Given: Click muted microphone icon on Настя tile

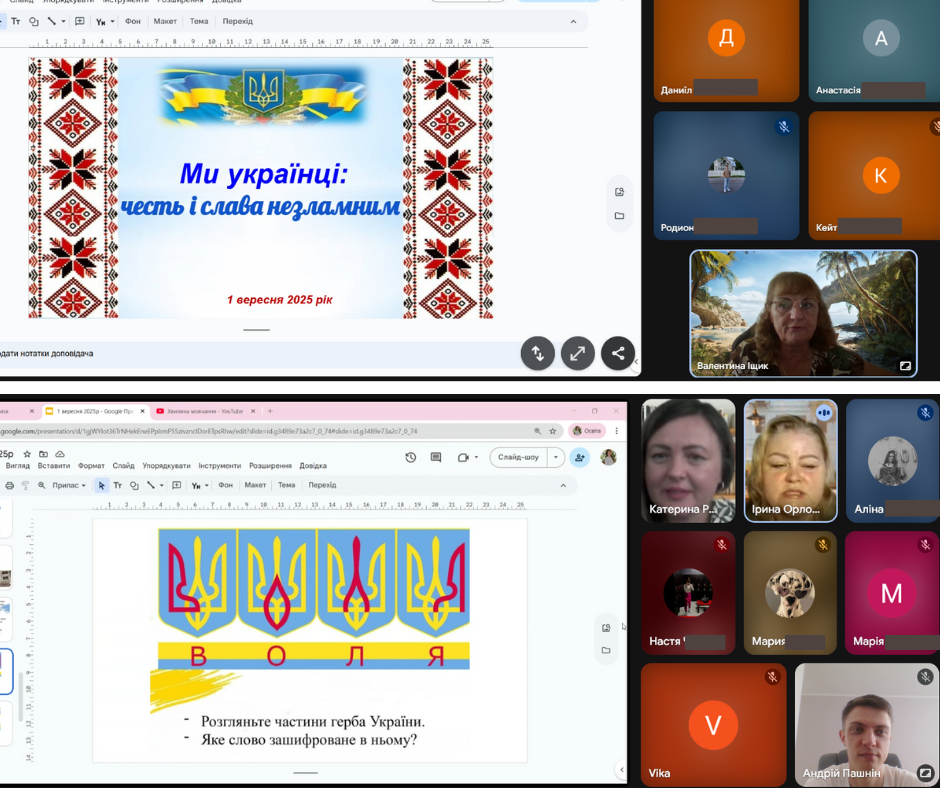Looking at the screenshot, I should [722, 545].
